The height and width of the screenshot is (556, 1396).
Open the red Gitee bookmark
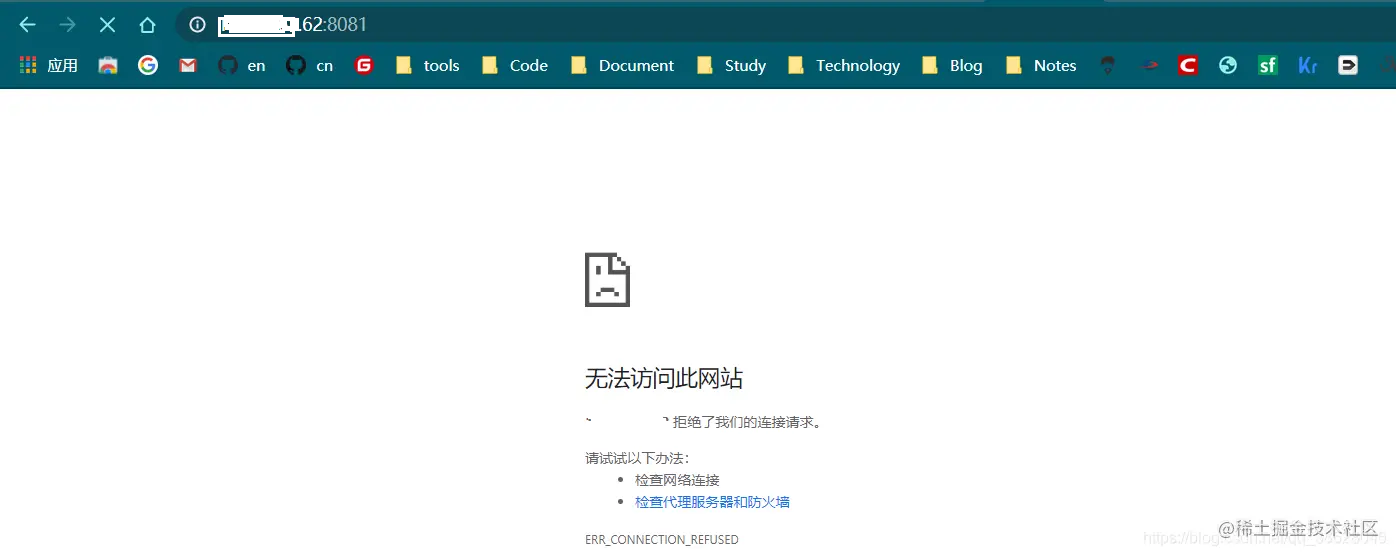click(x=364, y=65)
